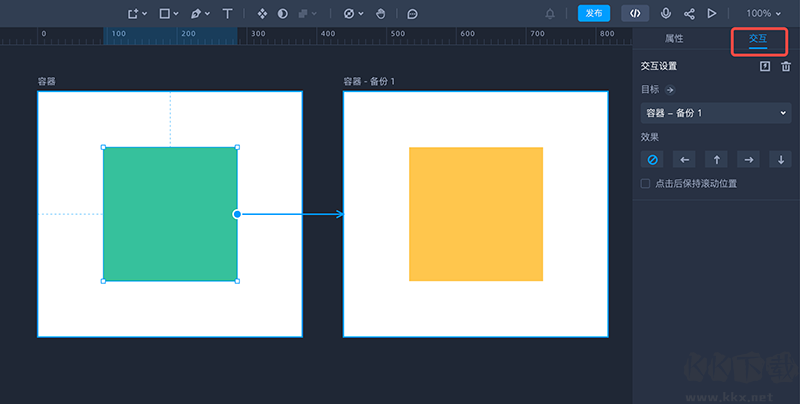Expand the pen tool dropdown
Viewport: 800px width, 404px height.
pos(207,14)
